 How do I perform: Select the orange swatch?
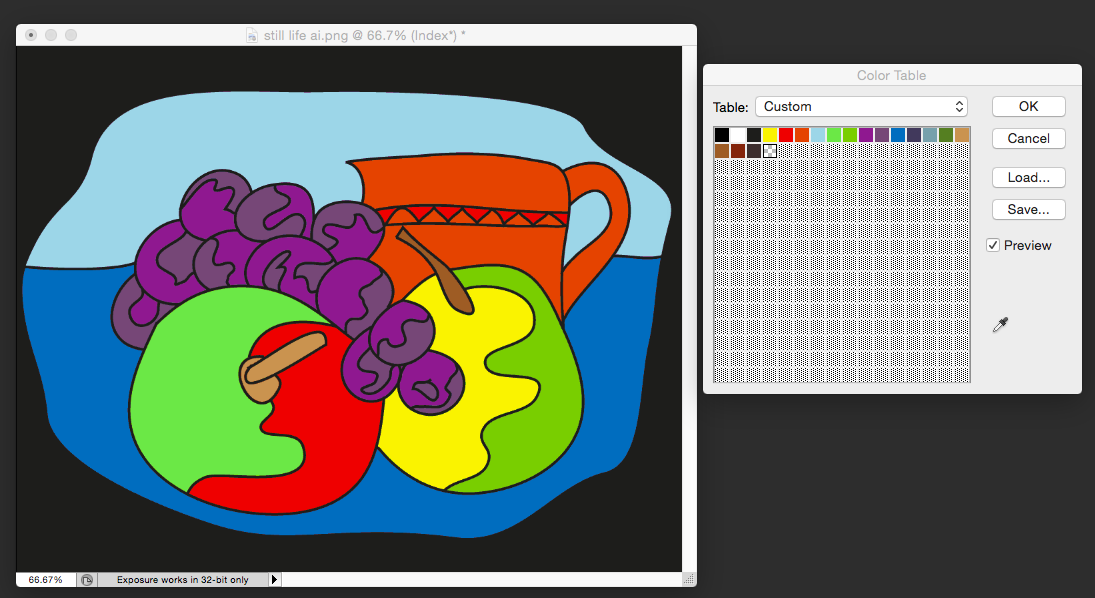802,135
